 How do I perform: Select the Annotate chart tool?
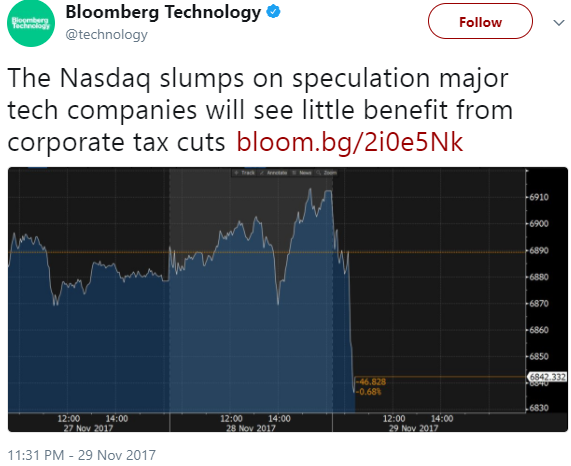click(x=274, y=173)
